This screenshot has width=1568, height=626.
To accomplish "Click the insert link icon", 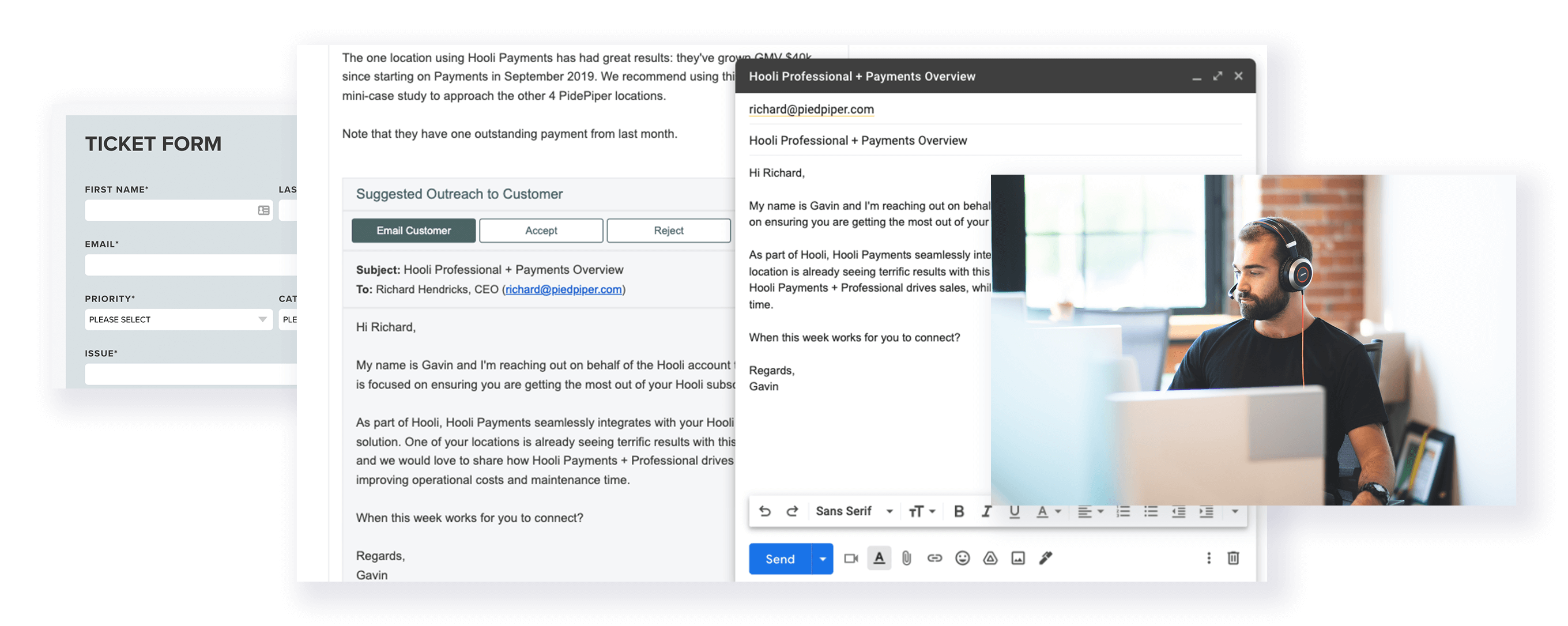I will pyautogui.click(x=934, y=558).
